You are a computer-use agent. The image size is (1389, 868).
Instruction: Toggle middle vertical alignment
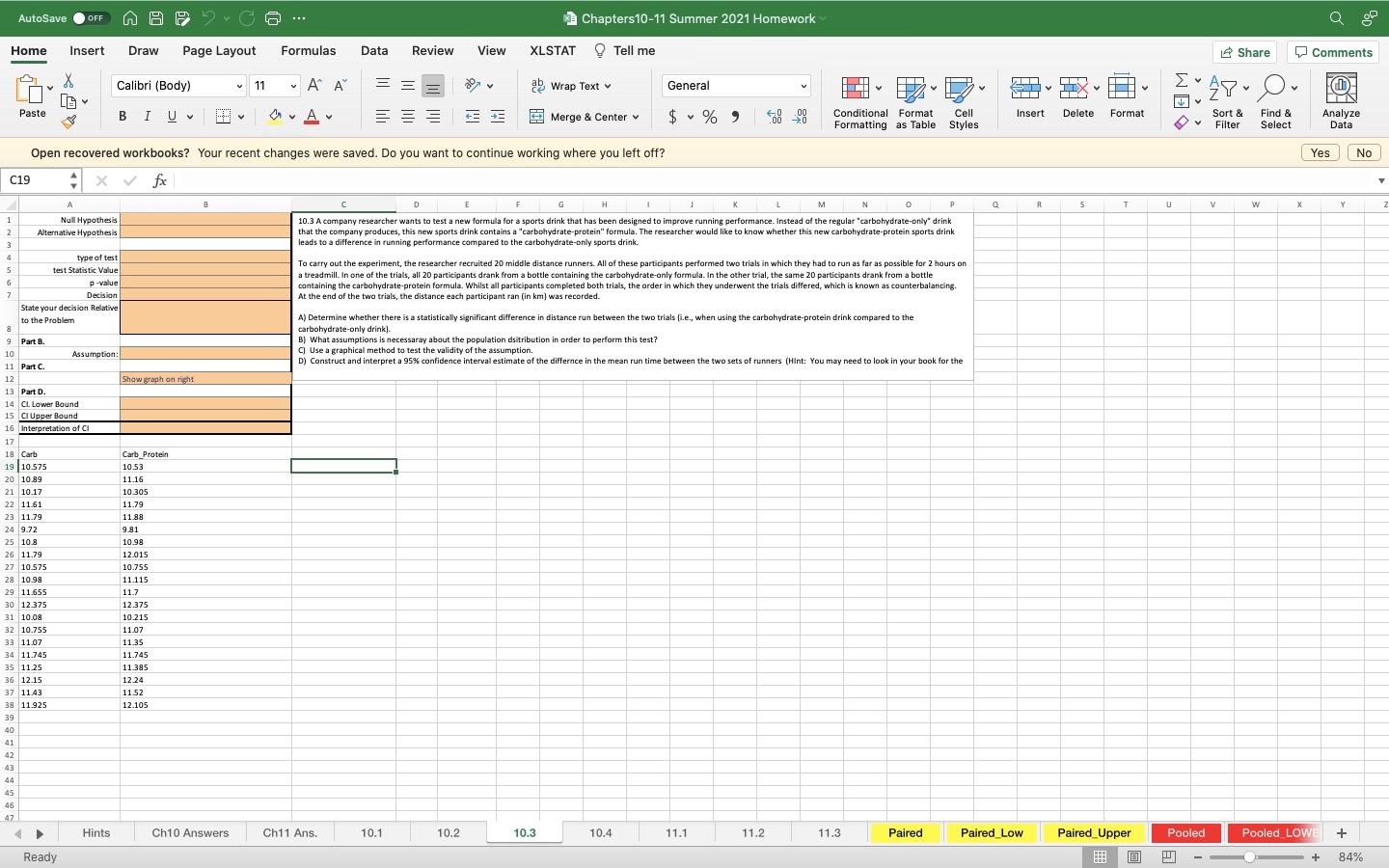408,86
